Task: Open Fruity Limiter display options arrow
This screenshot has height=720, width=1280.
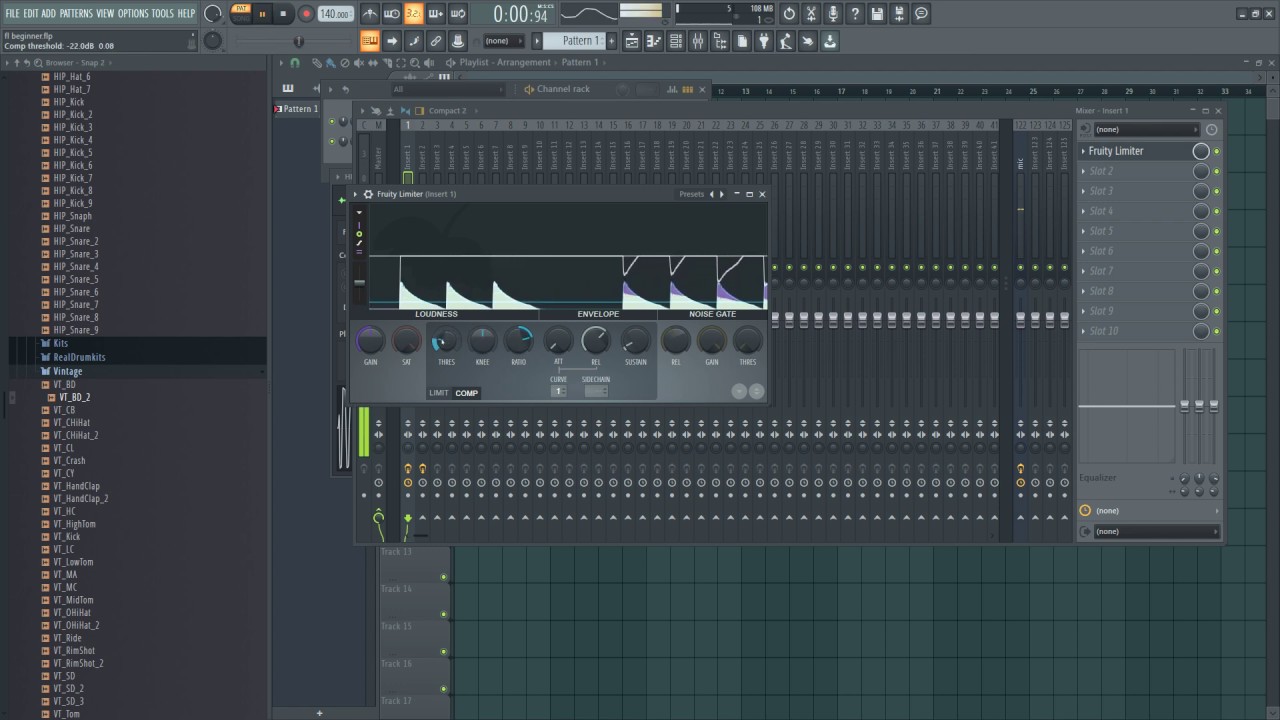Action: click(359, 212)
